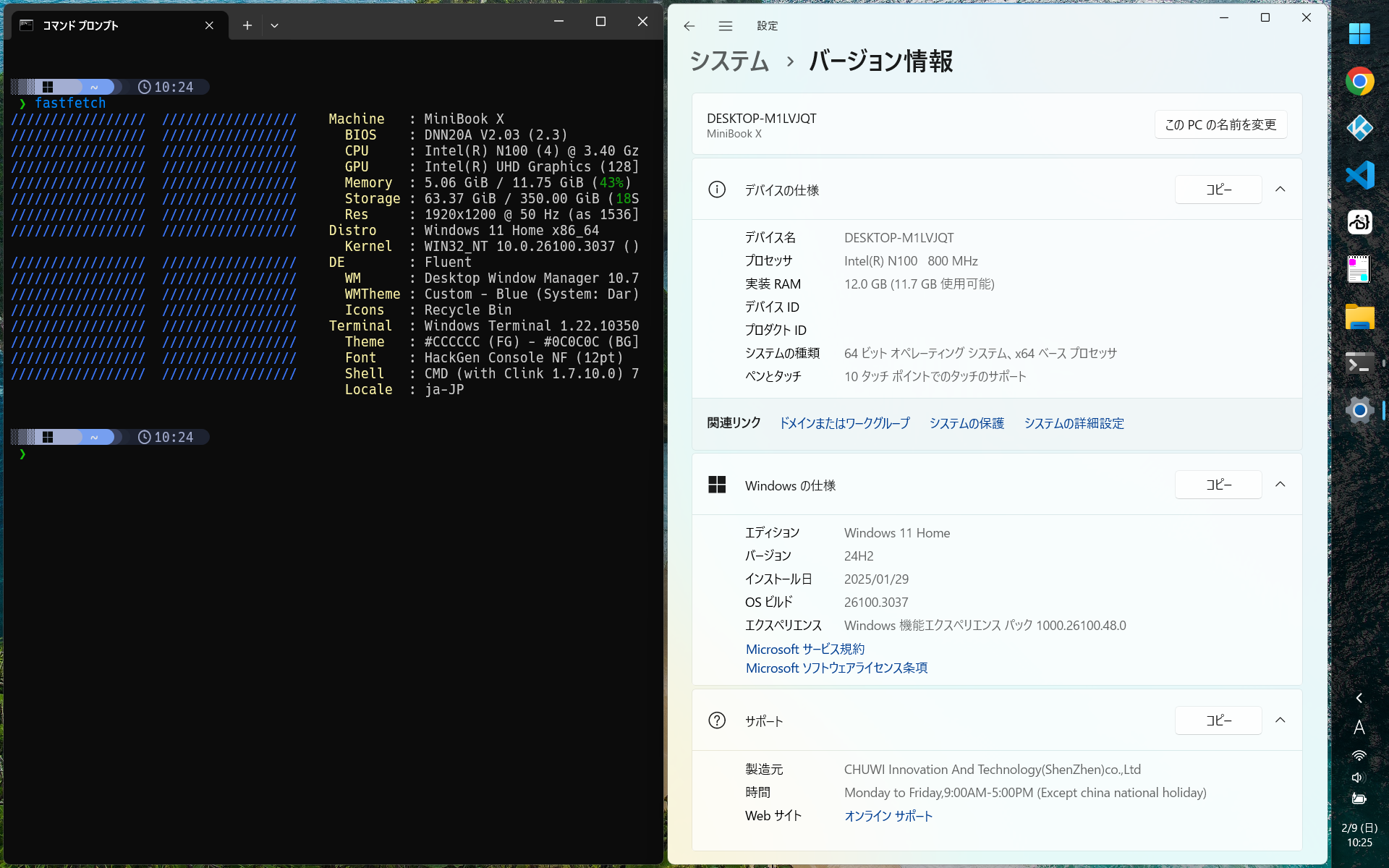Click the question mark icon beside サポート
Viewport: 1389px width, 868px height.
717,720
